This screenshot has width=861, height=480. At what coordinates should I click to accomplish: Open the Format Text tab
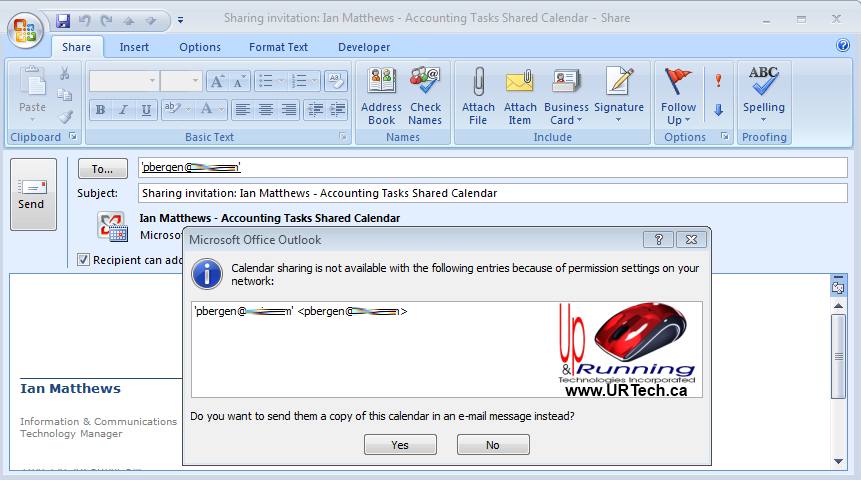tap(278, 47)
